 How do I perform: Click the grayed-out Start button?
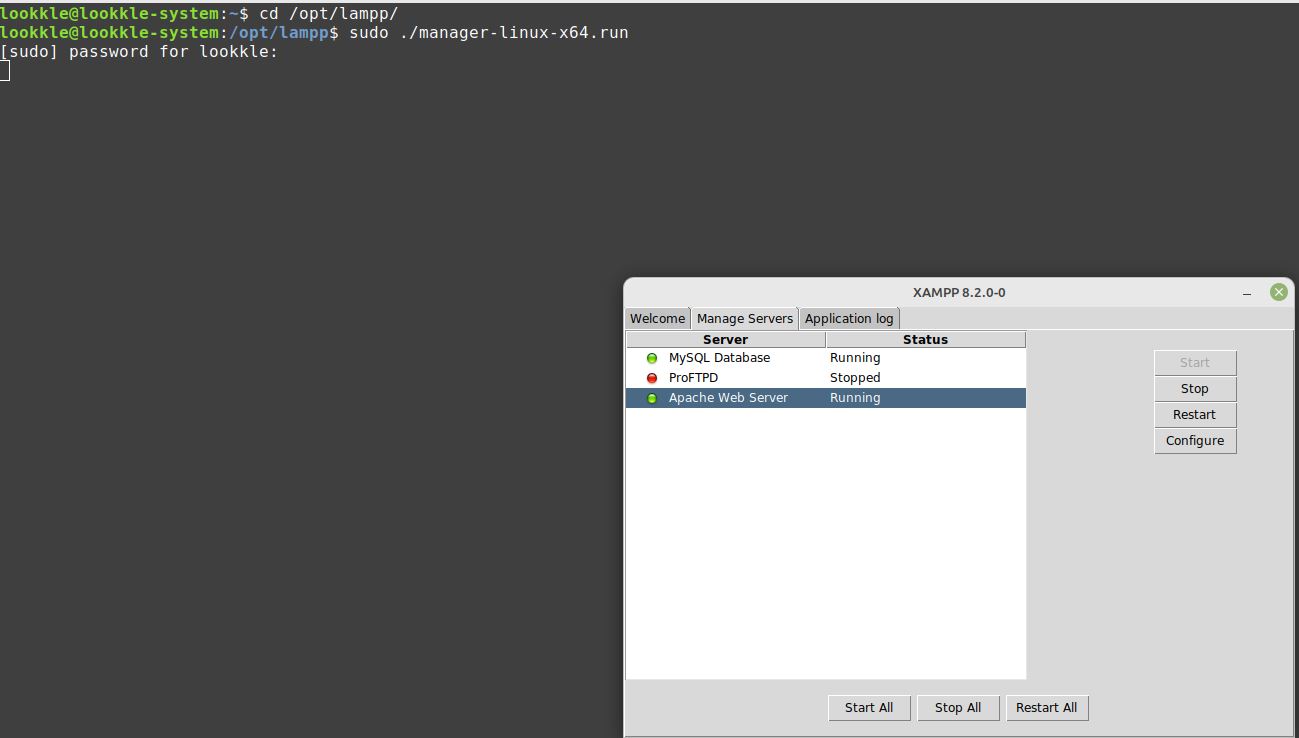[1195, 363]
